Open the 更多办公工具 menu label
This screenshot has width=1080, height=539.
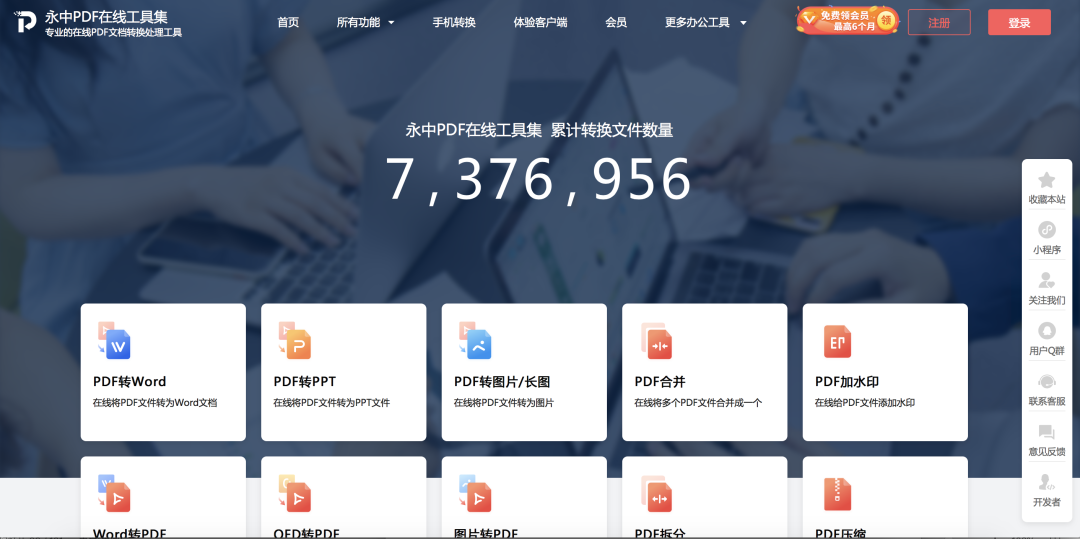697,23
